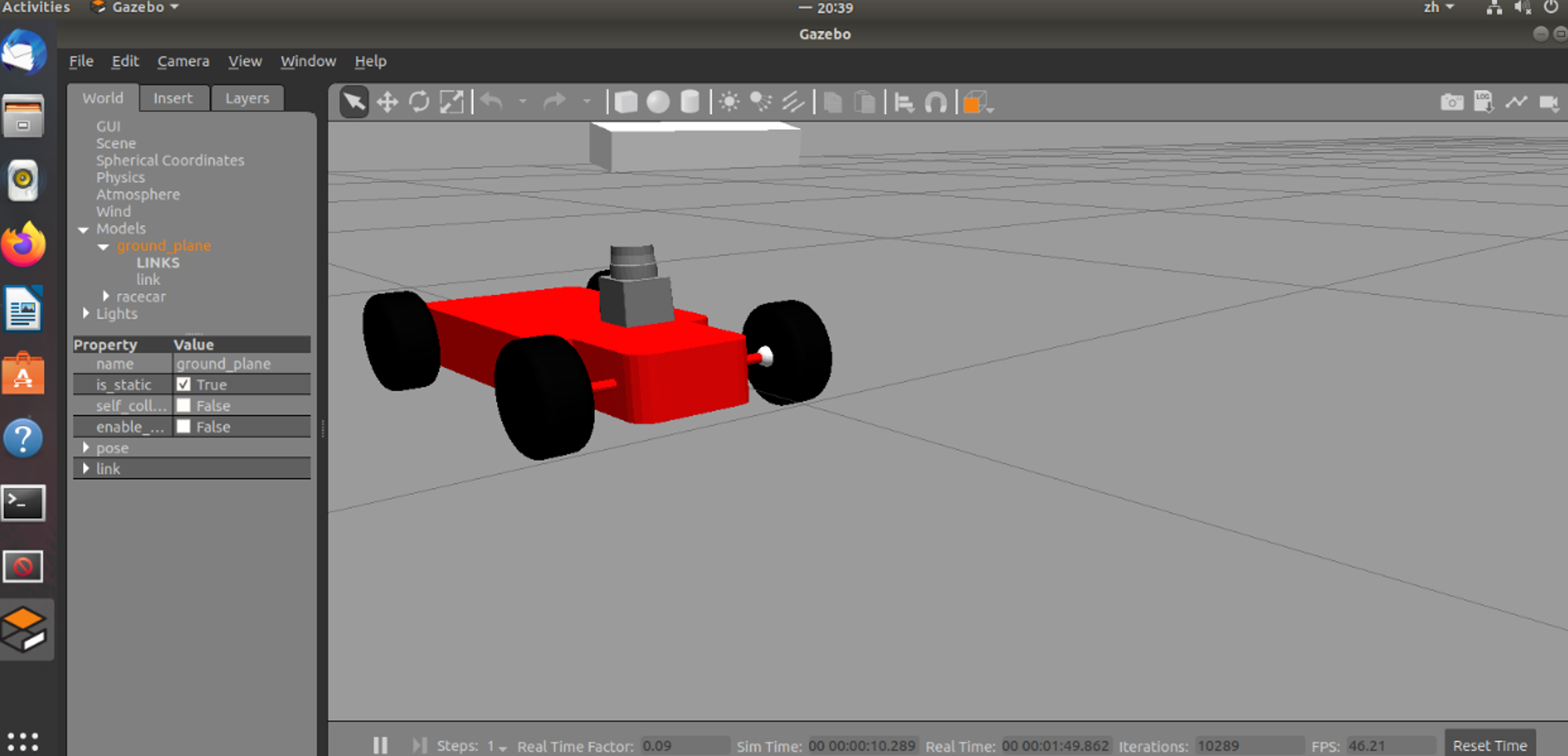Image resolution: width=1568 pixels, height=756 pixels.
Task: Take a screenshot with camera icon
Action: [x=1451, y=102]
